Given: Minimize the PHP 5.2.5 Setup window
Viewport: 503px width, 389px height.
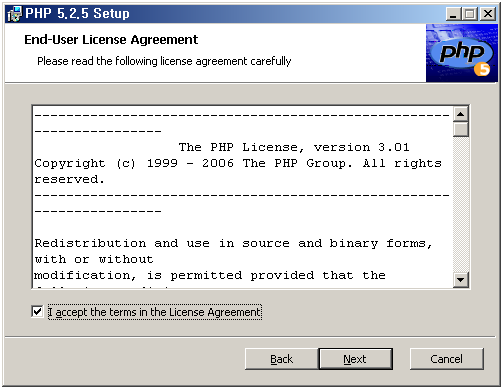Looking at the screenshot, I should [x=453, y=14].
